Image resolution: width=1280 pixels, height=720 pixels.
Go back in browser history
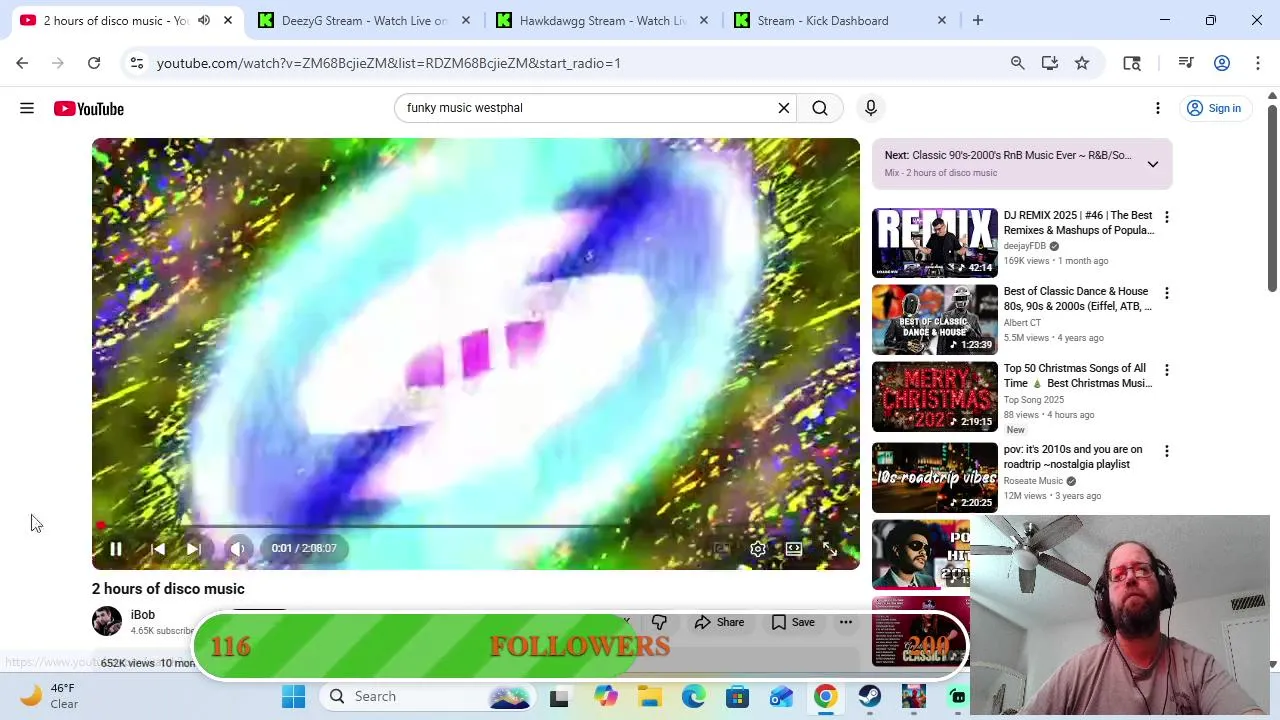(x=22, y=63)
